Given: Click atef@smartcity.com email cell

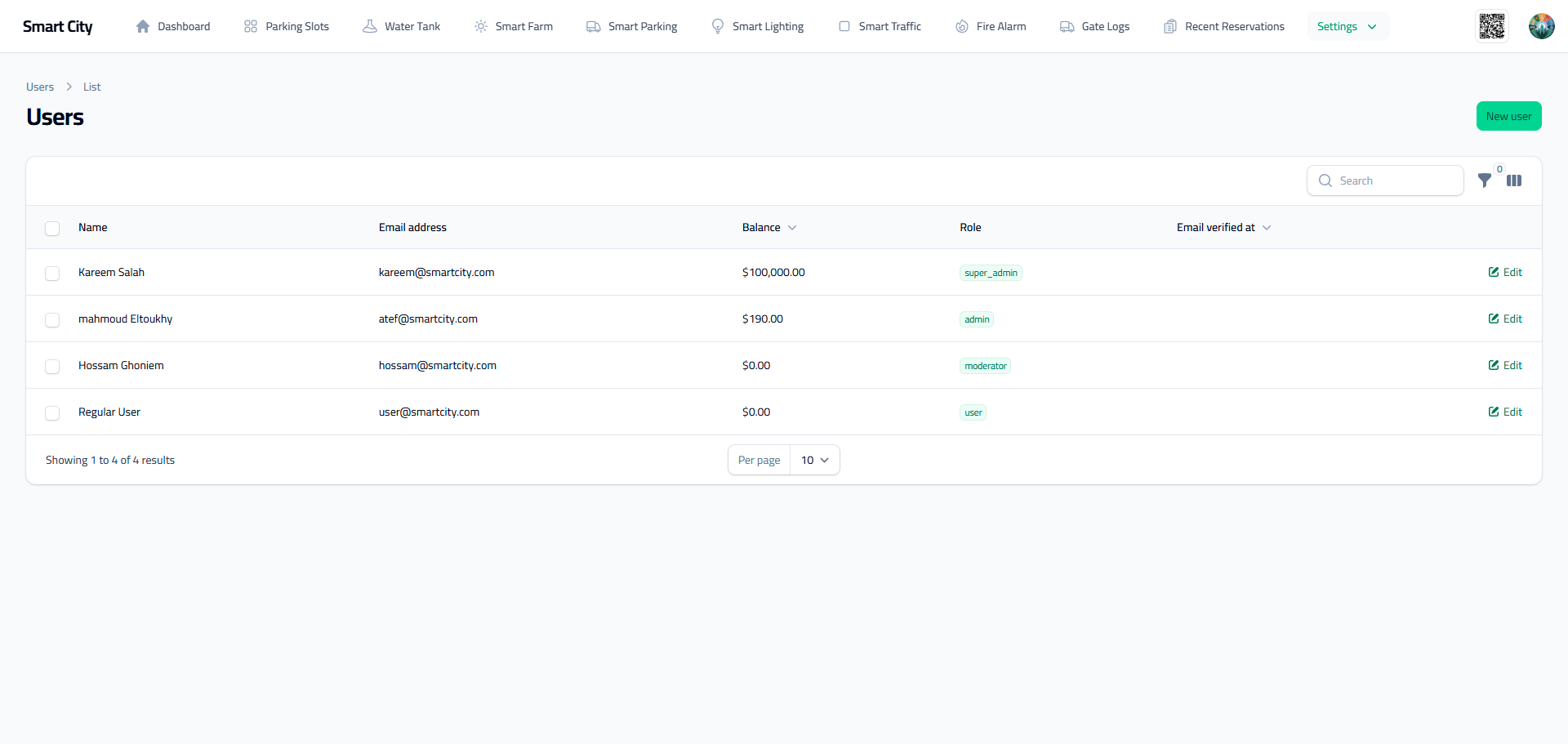Looking at the screenshot, I should click(428, 319).
